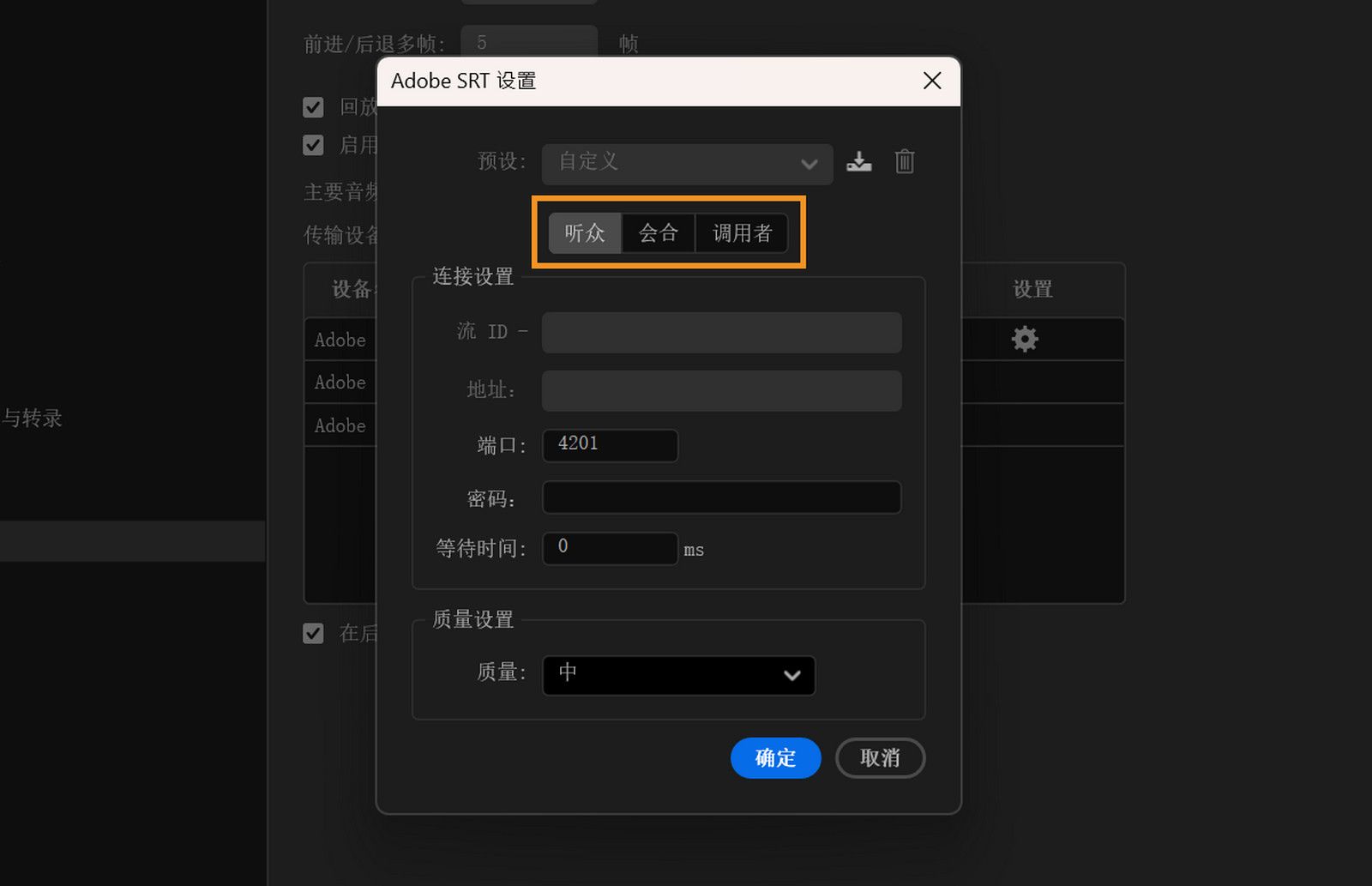Click the 流 ID input field
The image size is (1372, 886).
click(x=720, y=333)
